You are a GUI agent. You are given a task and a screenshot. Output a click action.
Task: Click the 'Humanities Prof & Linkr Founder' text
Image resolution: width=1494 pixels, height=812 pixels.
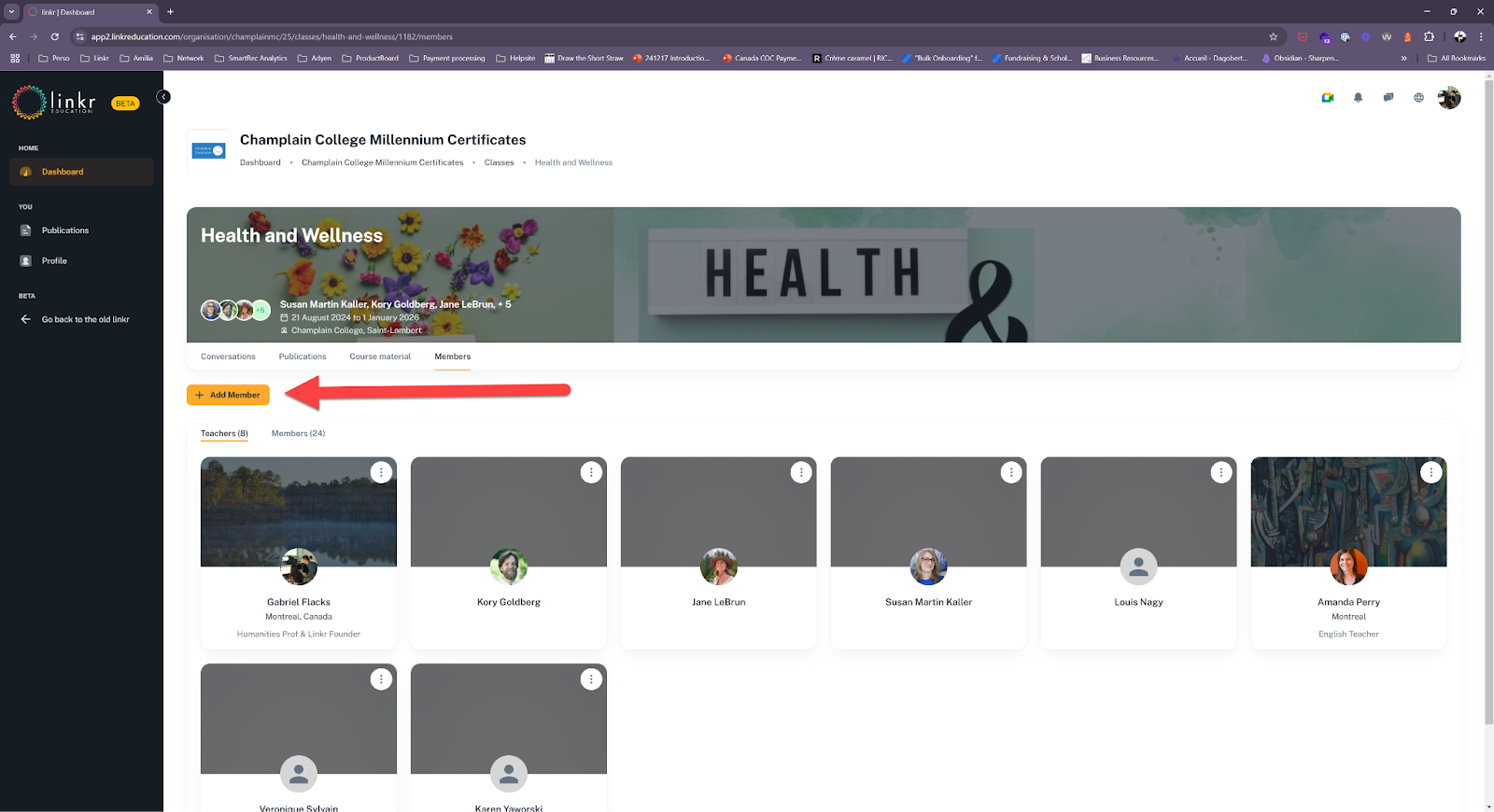point(299,634)
